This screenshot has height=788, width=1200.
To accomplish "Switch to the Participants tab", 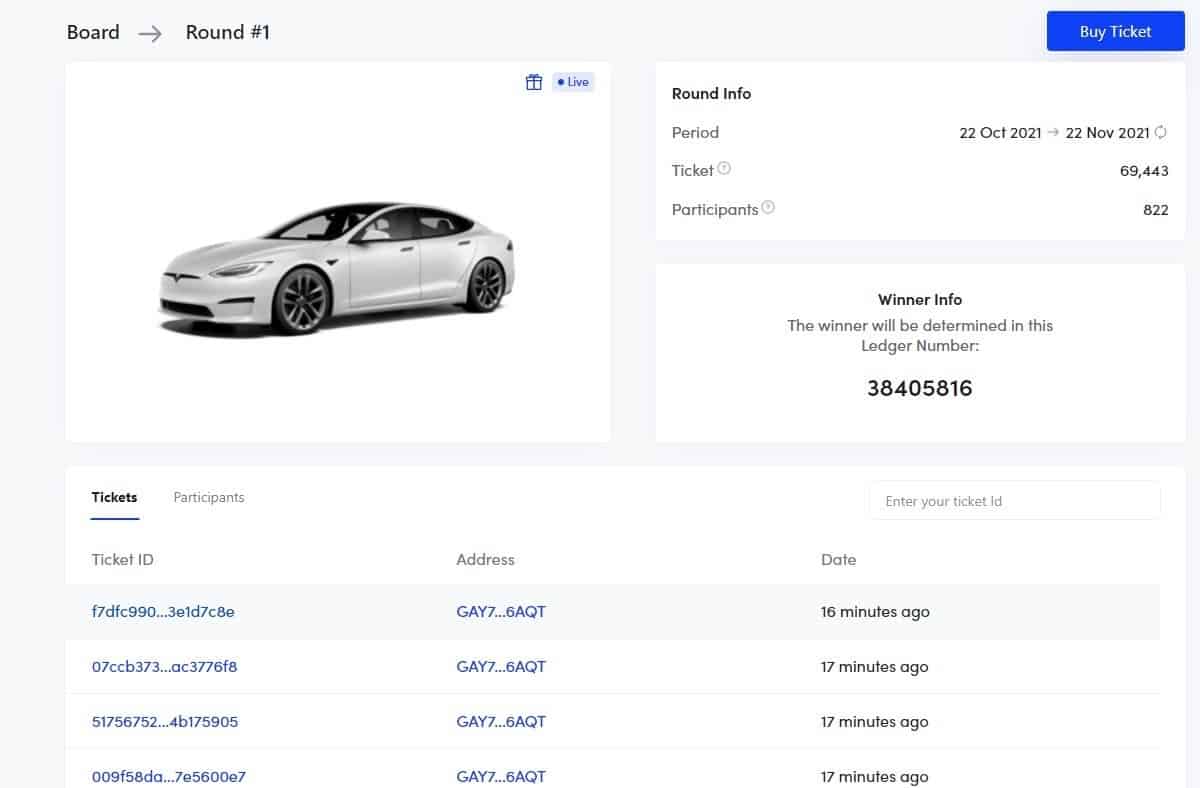I will (x=209, y=497).
